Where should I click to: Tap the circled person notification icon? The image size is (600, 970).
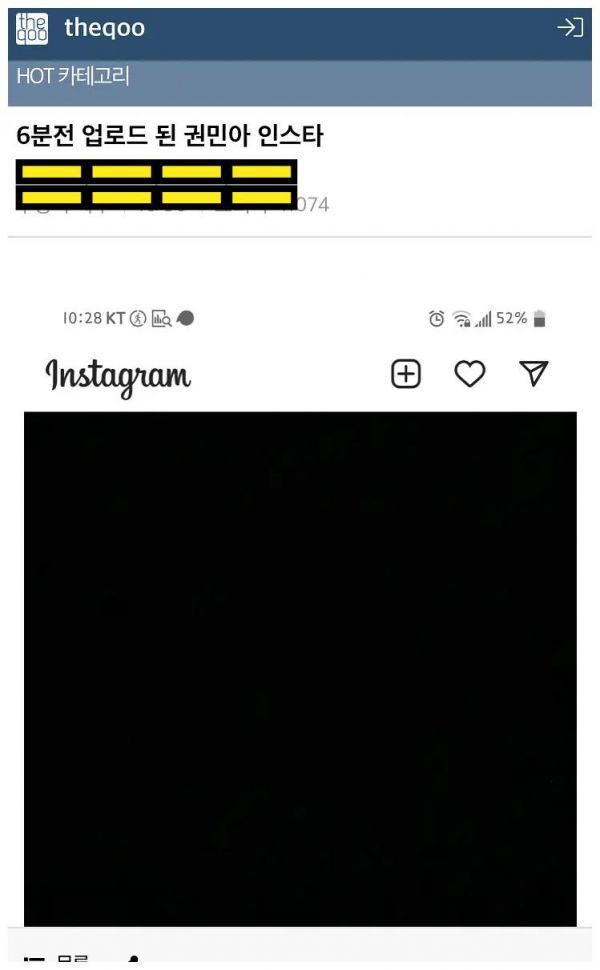coord(137,318)
